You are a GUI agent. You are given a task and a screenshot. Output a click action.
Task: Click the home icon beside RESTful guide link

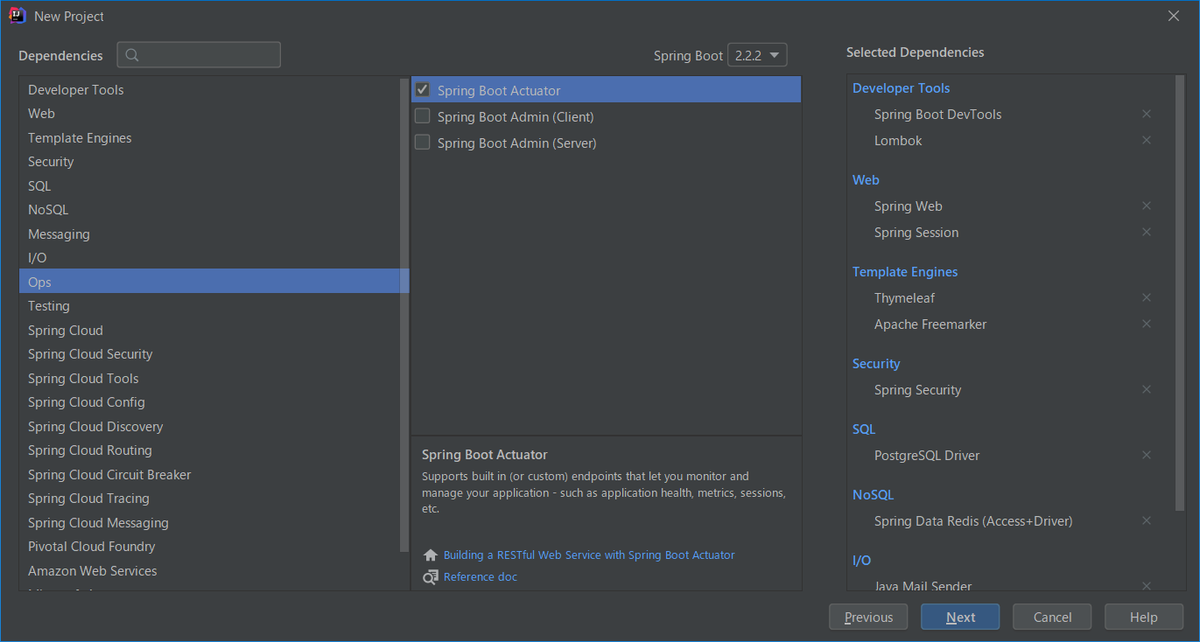pyautogui.click(x=430, y=555)
